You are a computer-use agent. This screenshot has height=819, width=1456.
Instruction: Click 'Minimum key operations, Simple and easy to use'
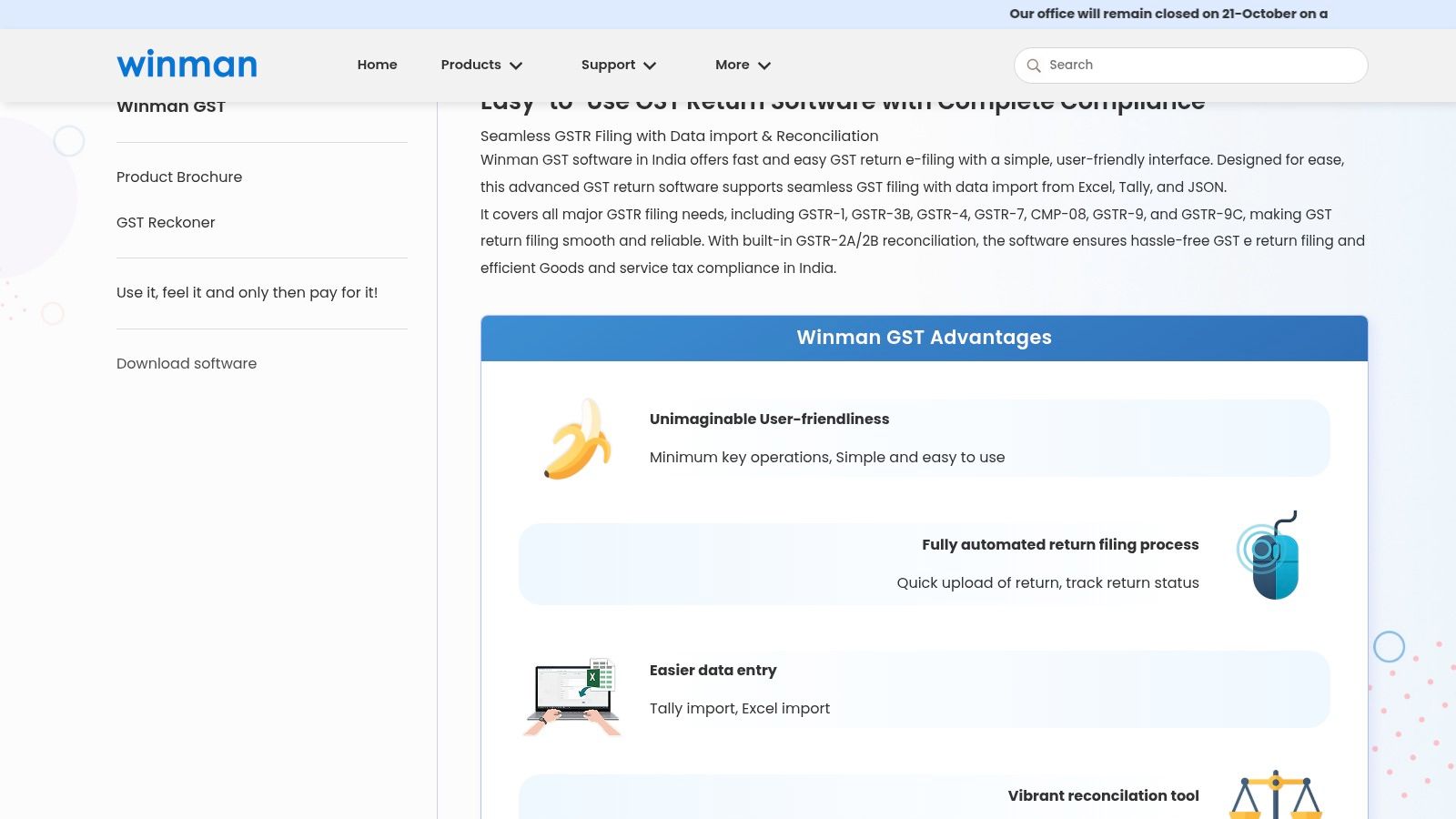(827, 457)
